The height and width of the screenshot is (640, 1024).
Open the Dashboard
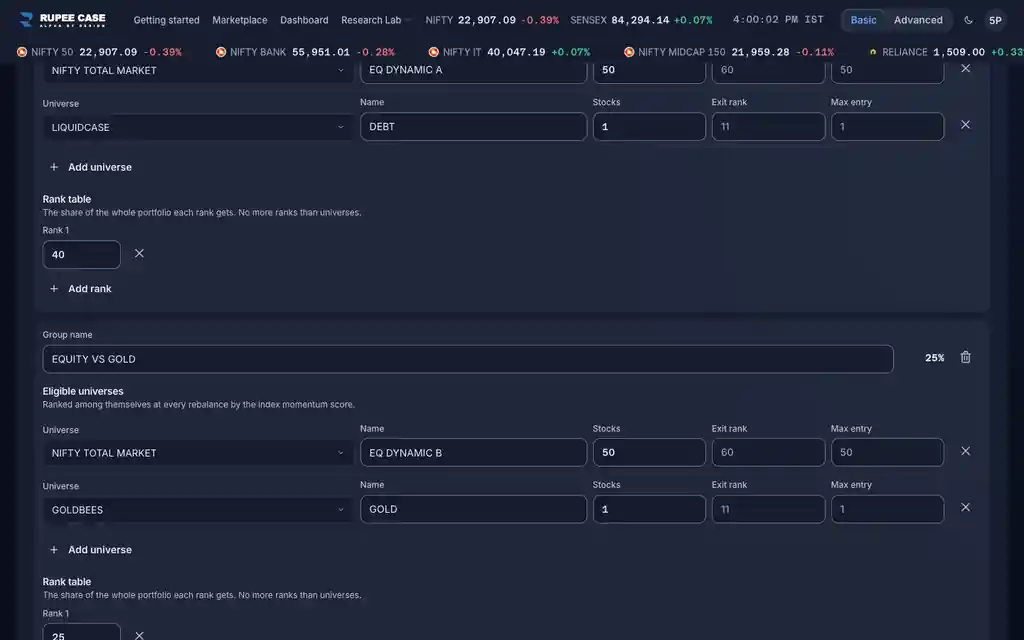tap(304, 20)
